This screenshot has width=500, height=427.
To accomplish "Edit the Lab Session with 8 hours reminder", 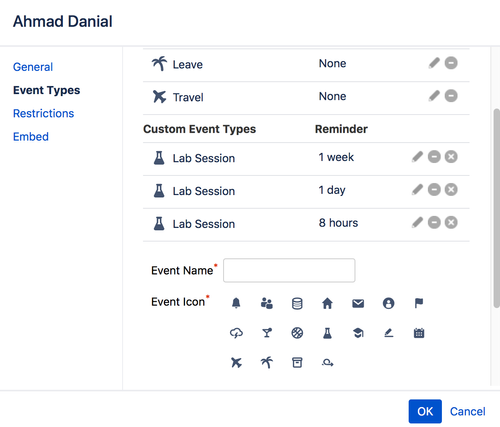I will (417, 222).
